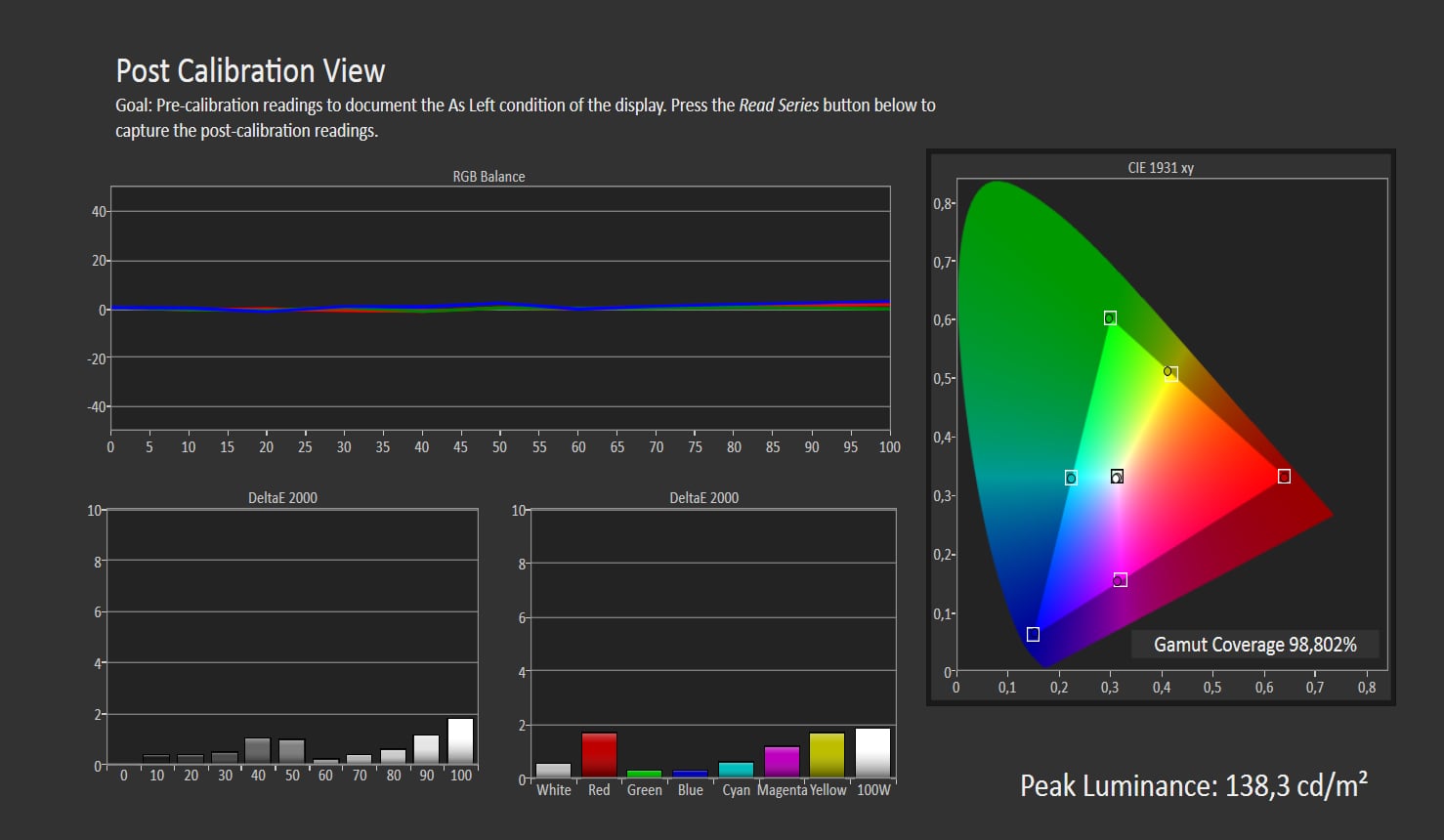The width and height of the screenshot is (1444, 840).
Task: Click the Gamut Coverage 98,802% label
Action: point(1255,645)
